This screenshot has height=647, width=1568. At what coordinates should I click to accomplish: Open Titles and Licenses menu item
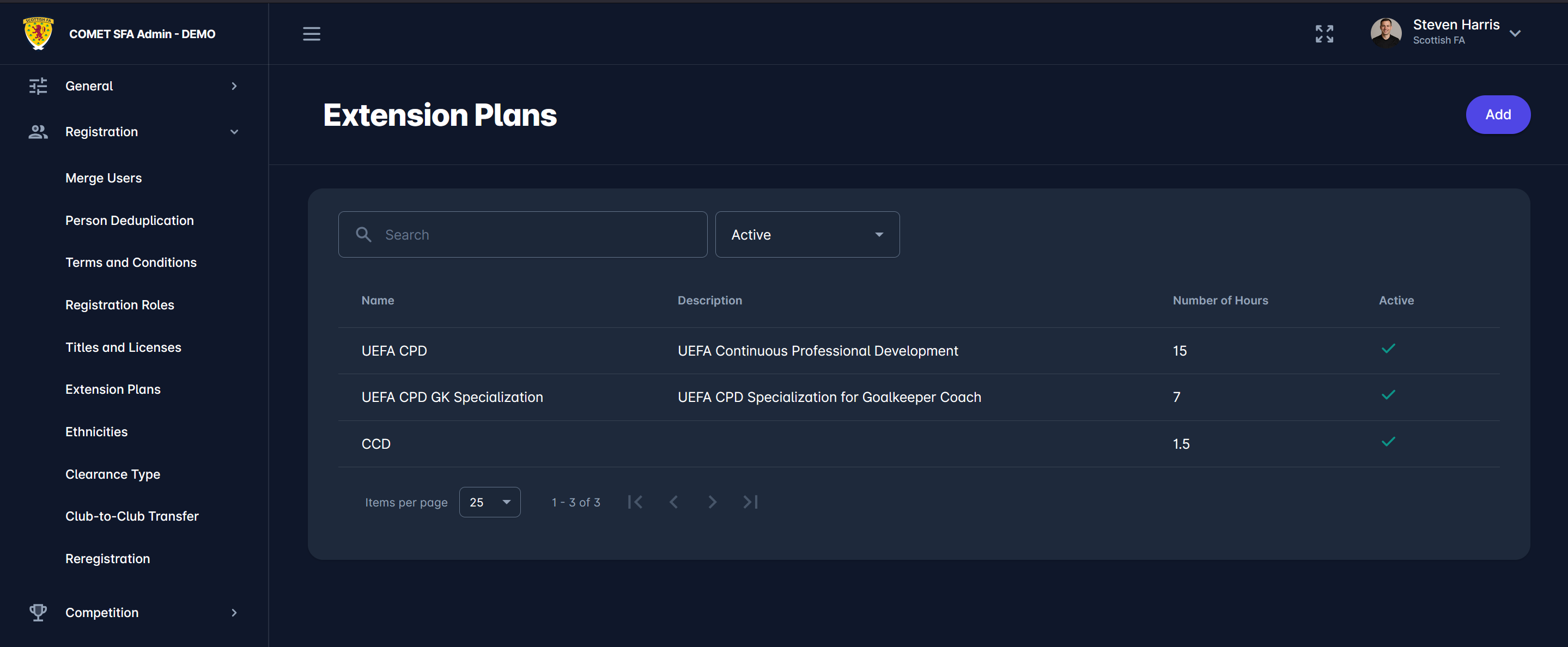pos(123,347)
